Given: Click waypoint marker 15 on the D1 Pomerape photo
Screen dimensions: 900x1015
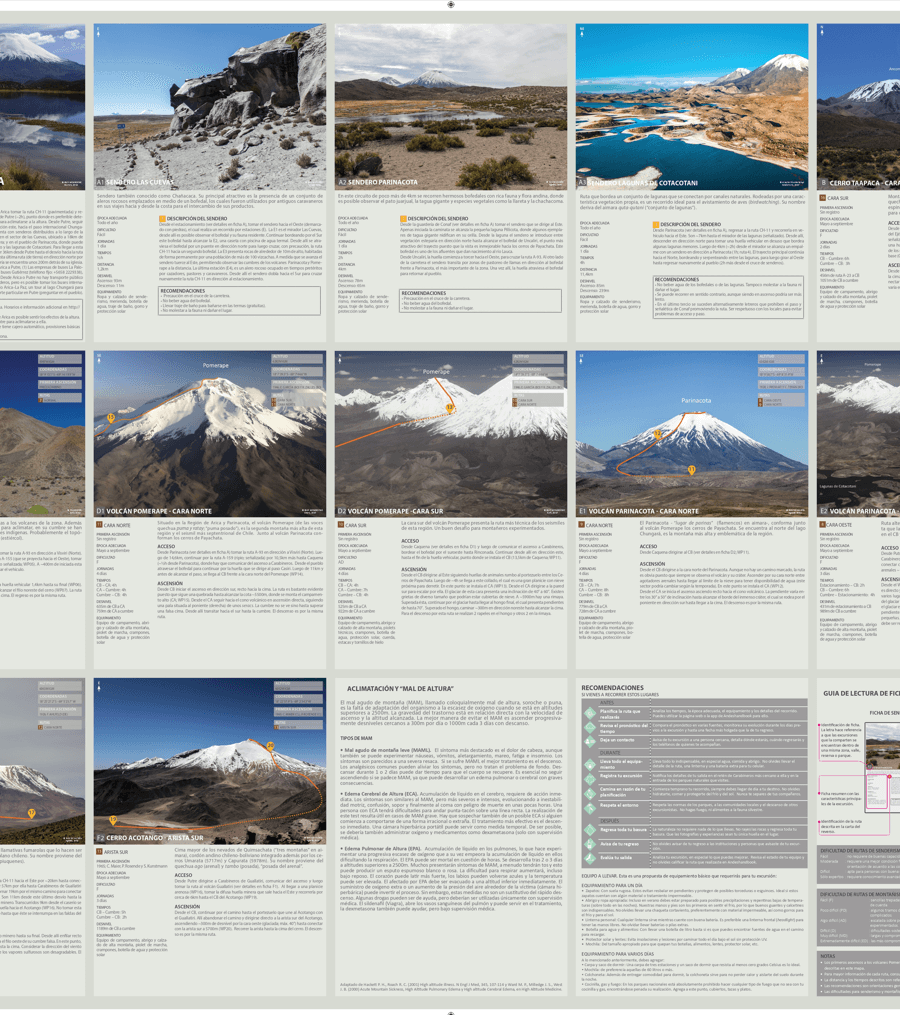Looking at the screenshot, I should (x=111, y=419).
